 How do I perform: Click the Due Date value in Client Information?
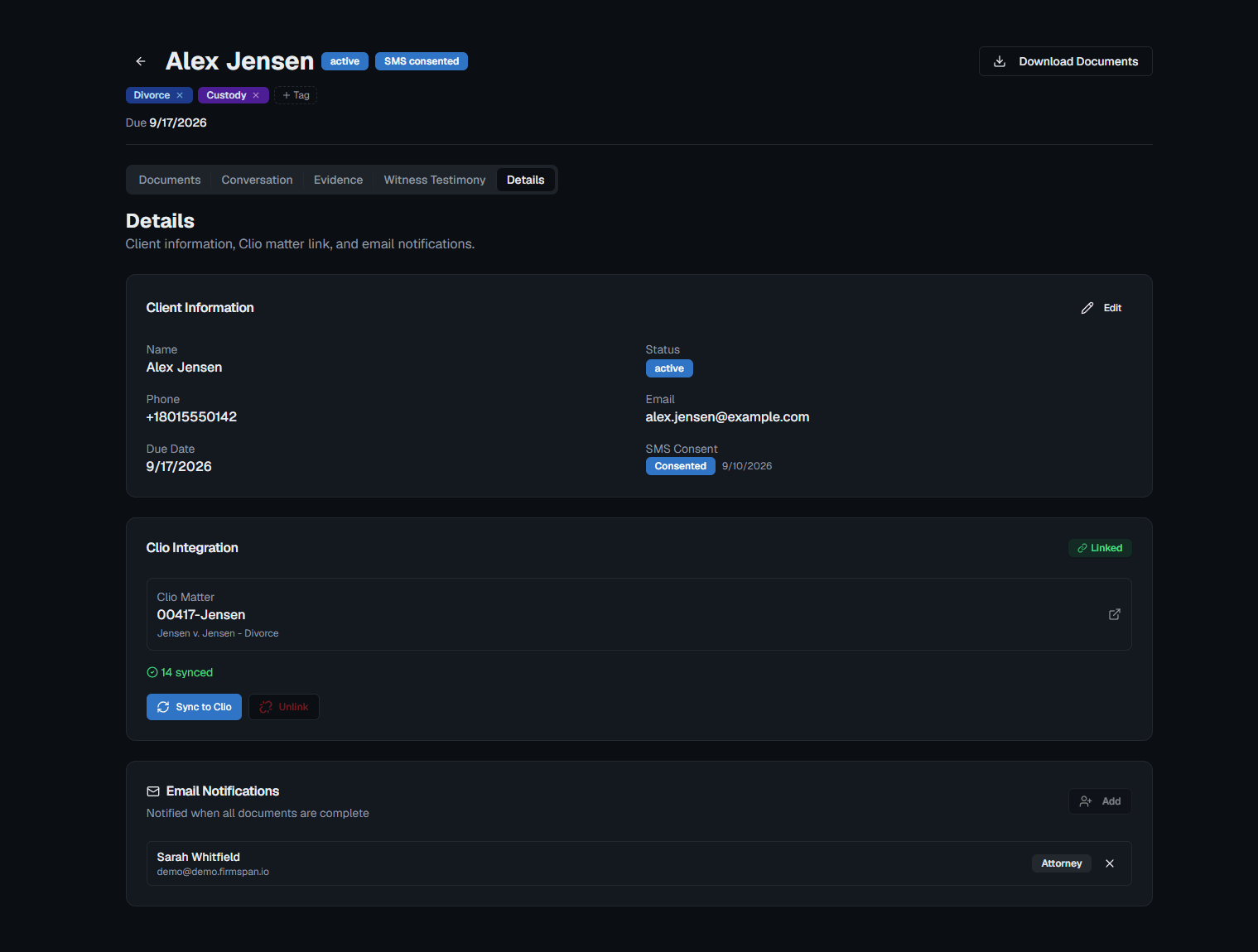(x=179, y=467)
